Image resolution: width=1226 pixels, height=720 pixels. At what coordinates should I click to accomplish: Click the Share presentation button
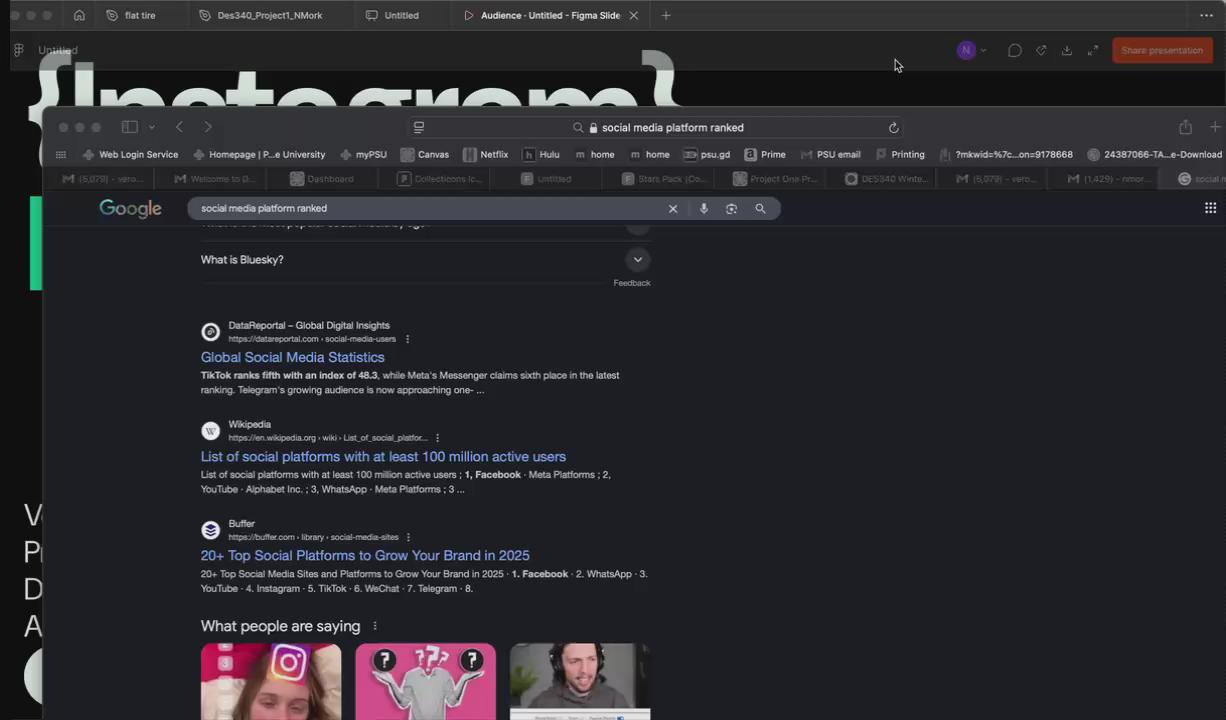pos(1162,50)
